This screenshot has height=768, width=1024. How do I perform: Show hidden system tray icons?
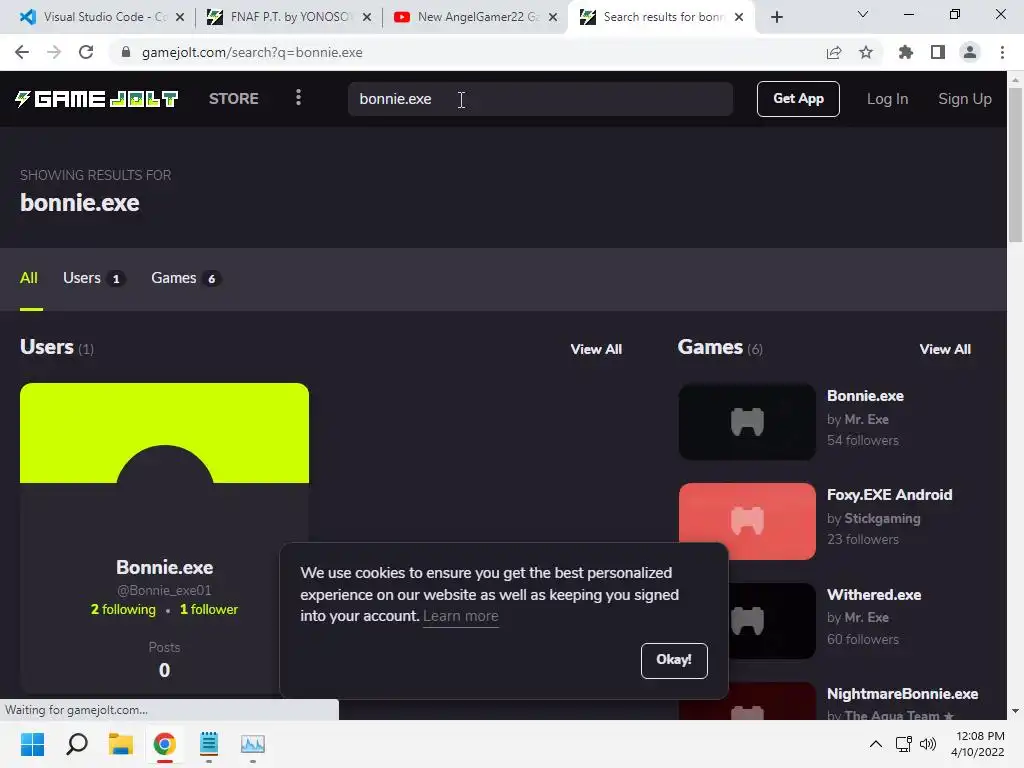[876, 744]
